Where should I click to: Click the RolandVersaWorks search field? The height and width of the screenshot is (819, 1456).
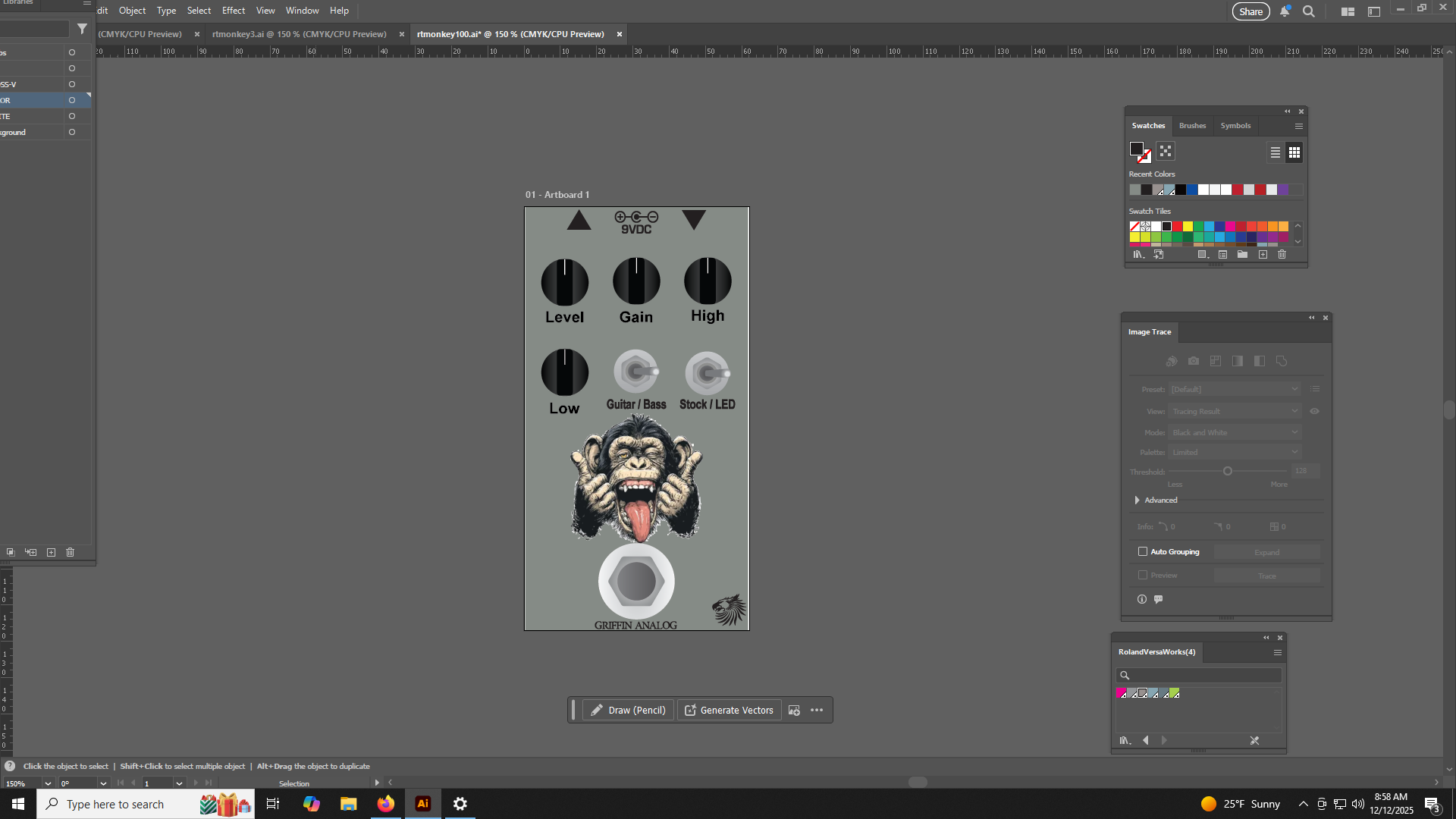pos(1206,676)
